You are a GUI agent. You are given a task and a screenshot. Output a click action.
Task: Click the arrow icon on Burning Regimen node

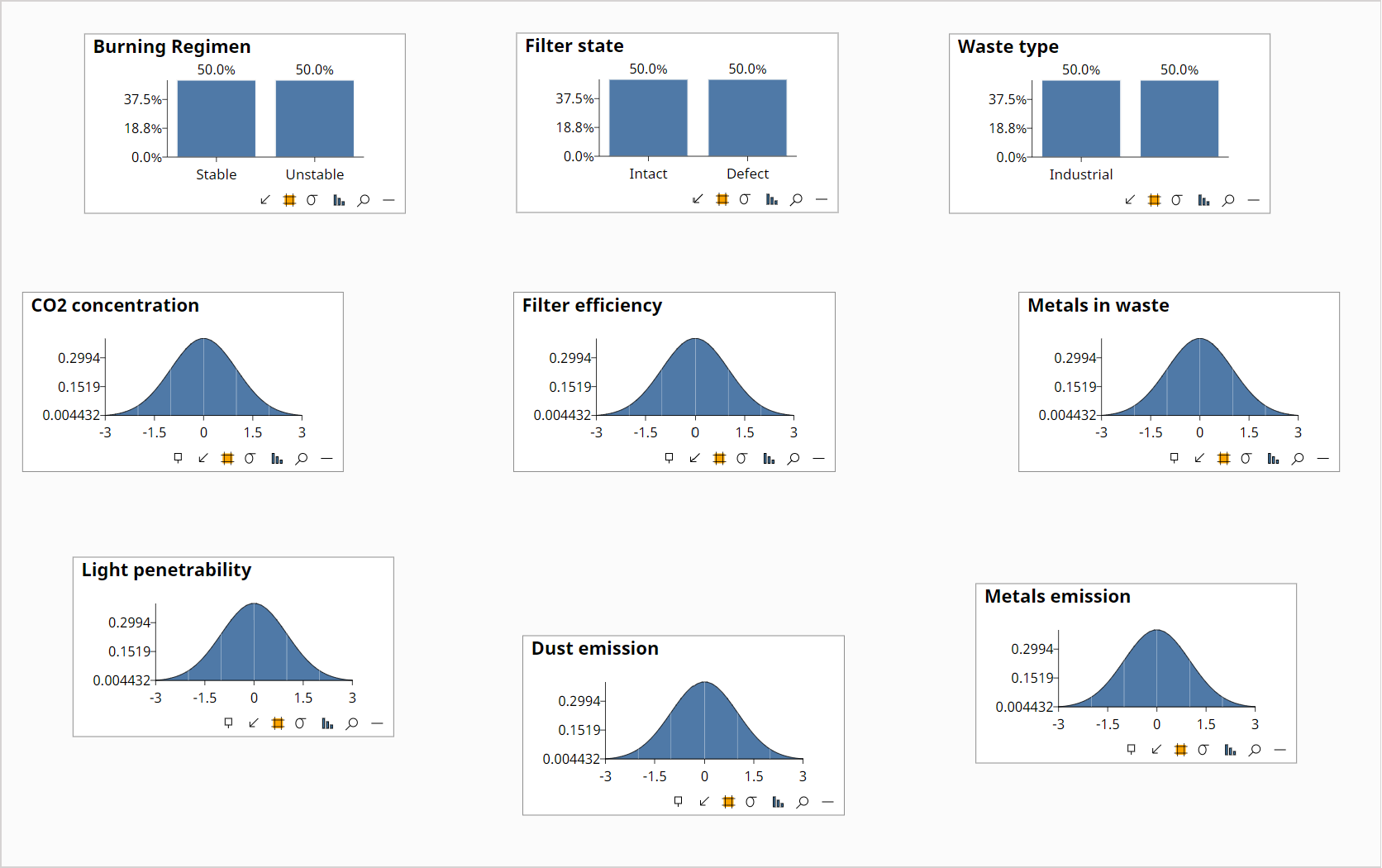pyautogui.click(x=265, y=200)
